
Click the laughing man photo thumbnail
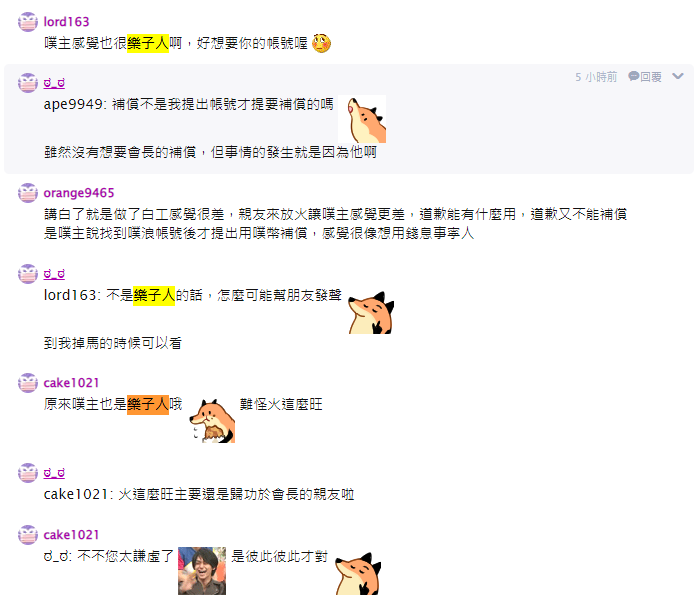pyautogui.click(x=202, y=571)
